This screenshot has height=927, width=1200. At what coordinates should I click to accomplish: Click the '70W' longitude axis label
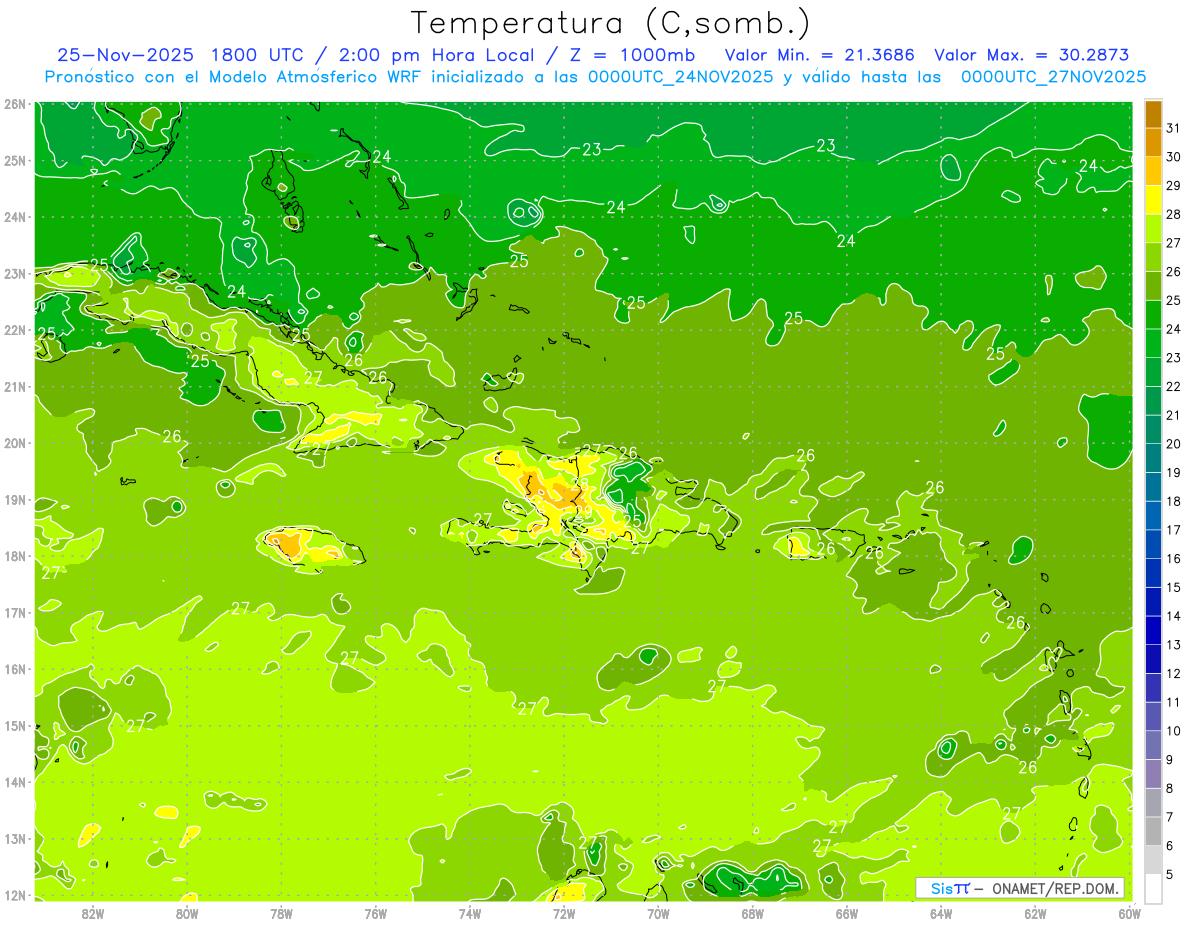click(x=658, y=913)
